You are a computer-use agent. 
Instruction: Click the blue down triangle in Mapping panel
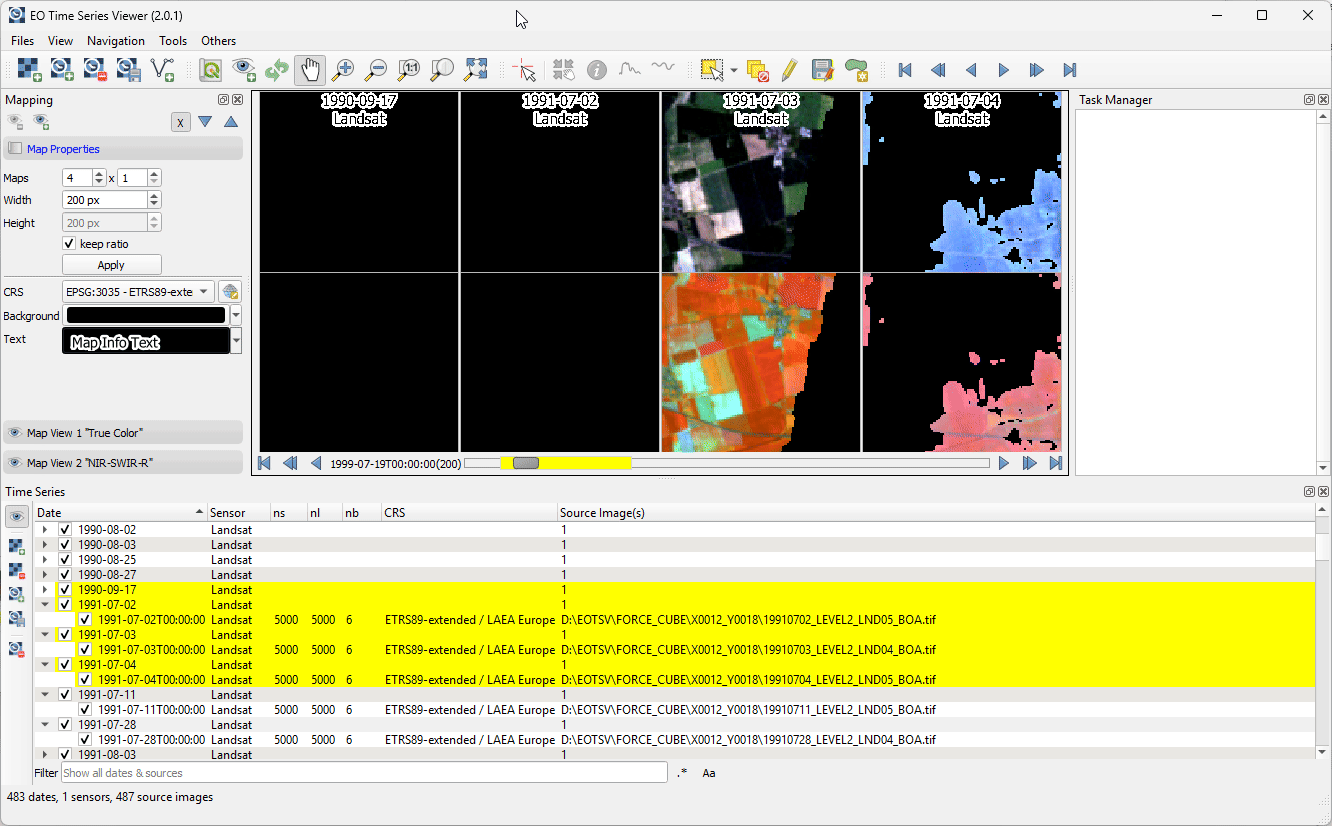coord(205,122)
